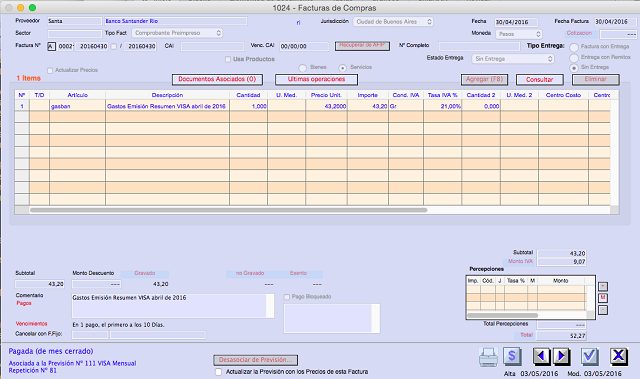
Task: Tick the Usa Productos checkbox
Action: pyautogui.click(x=228, y=60)
